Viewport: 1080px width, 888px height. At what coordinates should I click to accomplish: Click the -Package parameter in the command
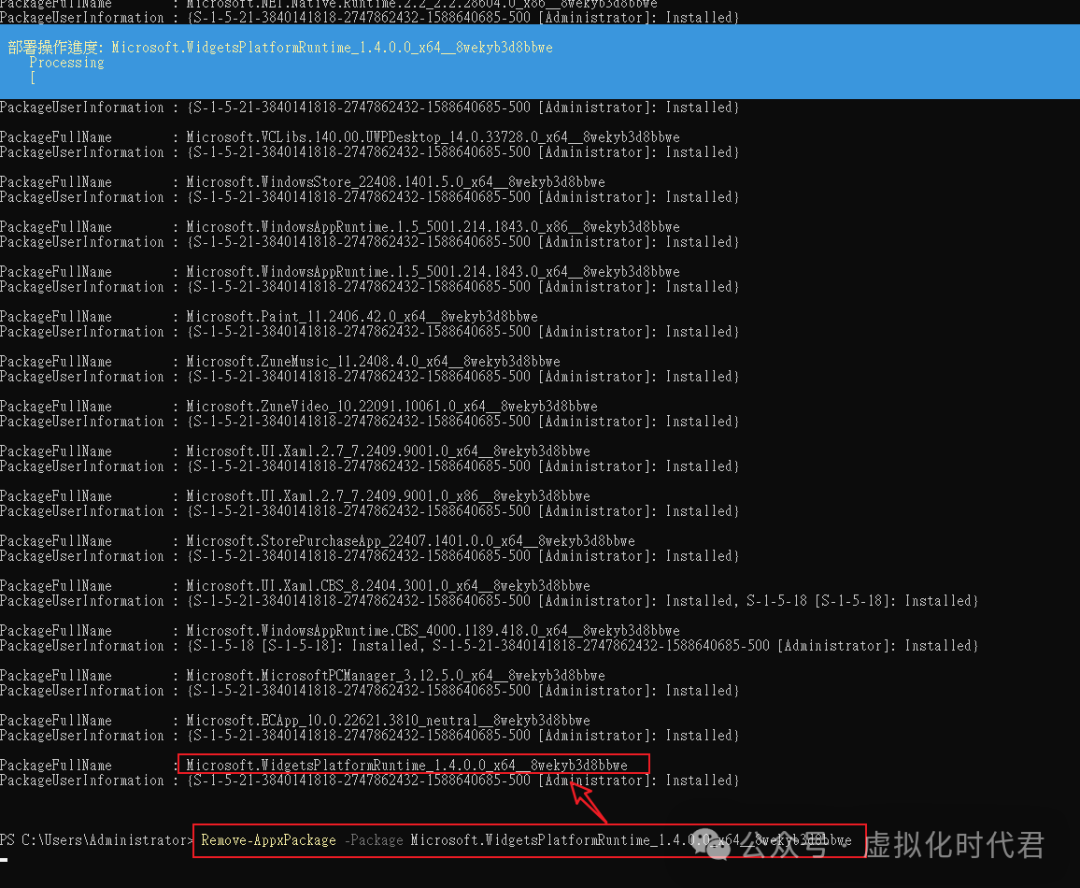pos(374,840)
